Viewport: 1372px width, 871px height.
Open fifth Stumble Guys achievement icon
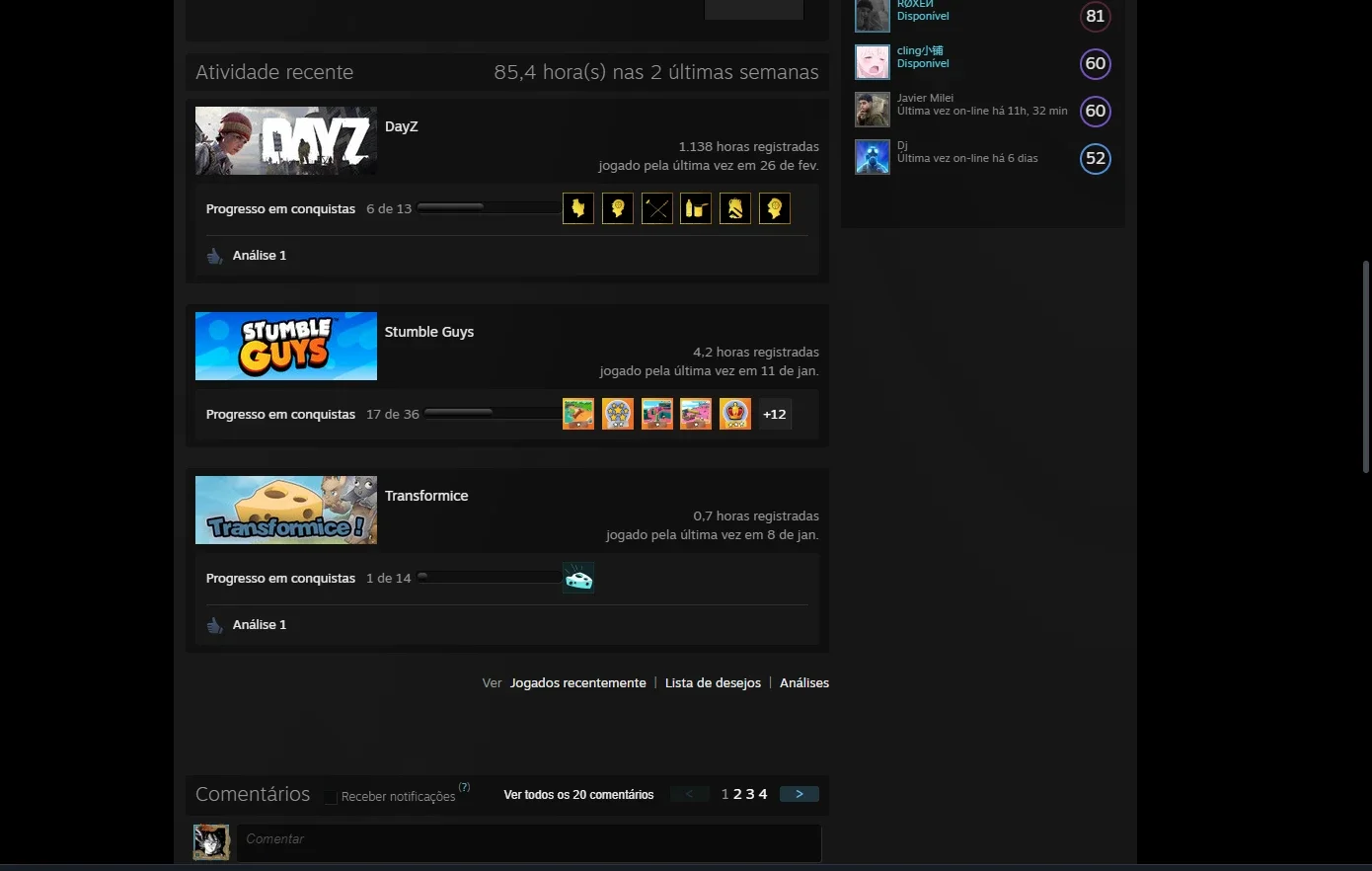tap(735, 414)
